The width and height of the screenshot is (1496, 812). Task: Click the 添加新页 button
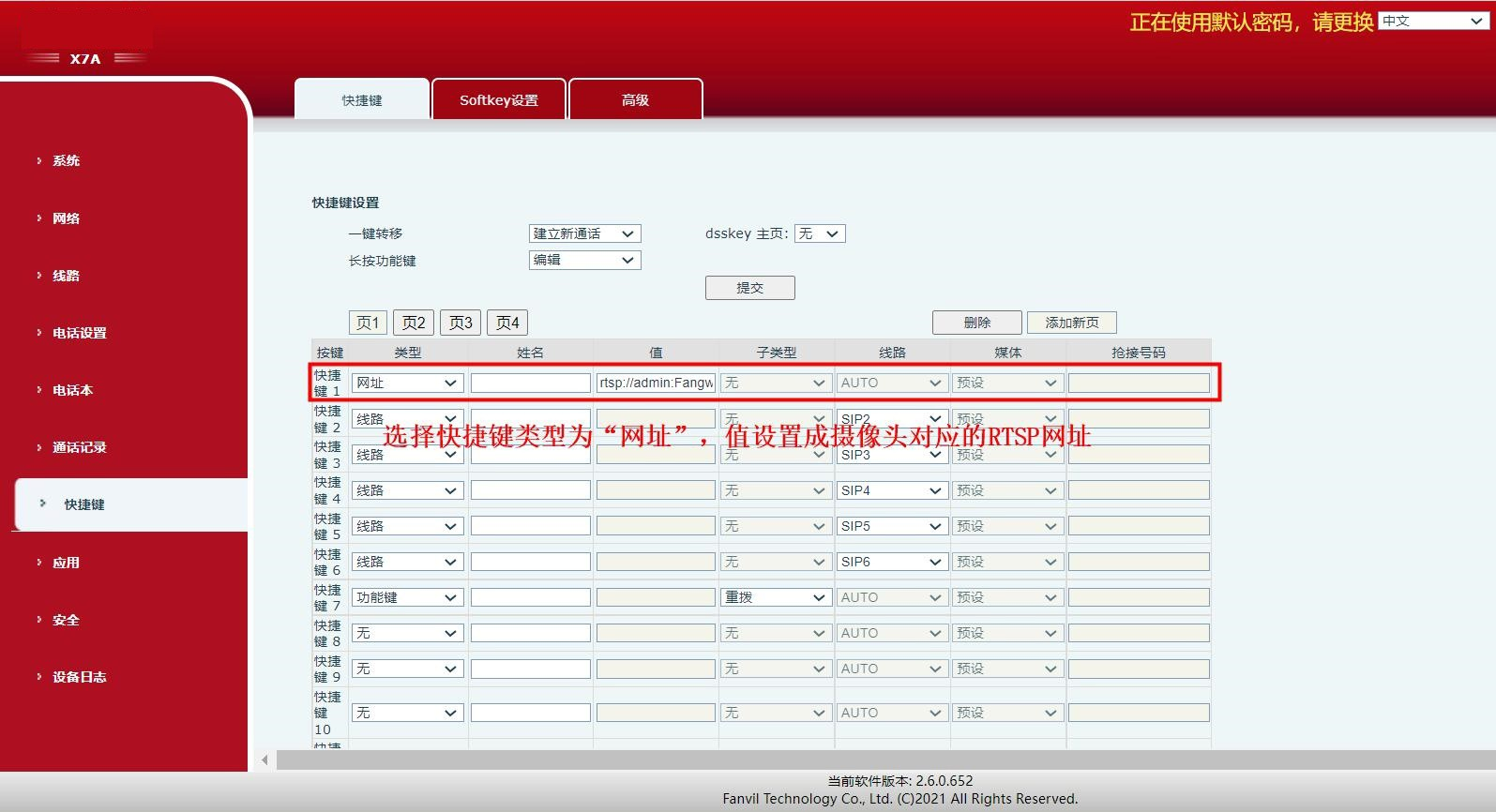point(1072,323)
